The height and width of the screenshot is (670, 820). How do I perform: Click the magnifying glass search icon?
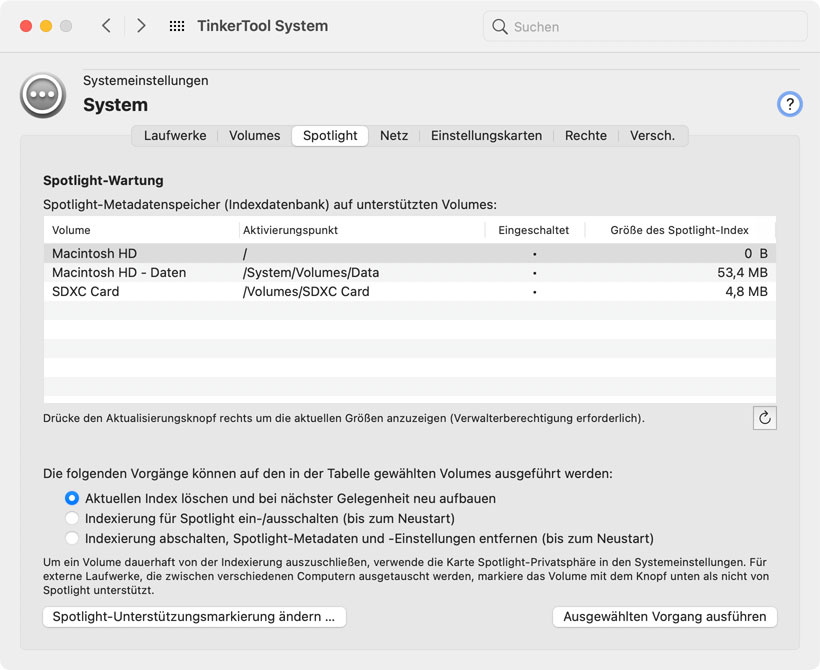coord(500,27)
